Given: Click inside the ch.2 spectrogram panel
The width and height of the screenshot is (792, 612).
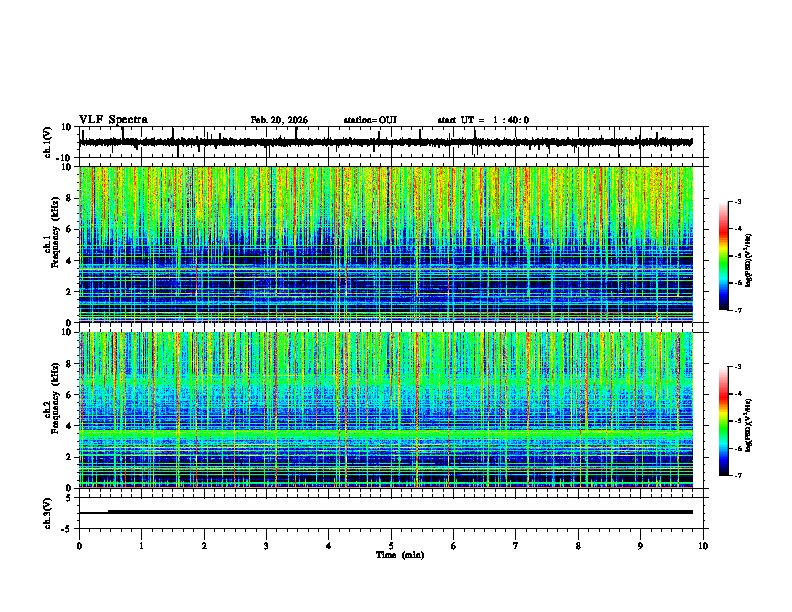Looking at the screenshot, I should click(386, 410).
